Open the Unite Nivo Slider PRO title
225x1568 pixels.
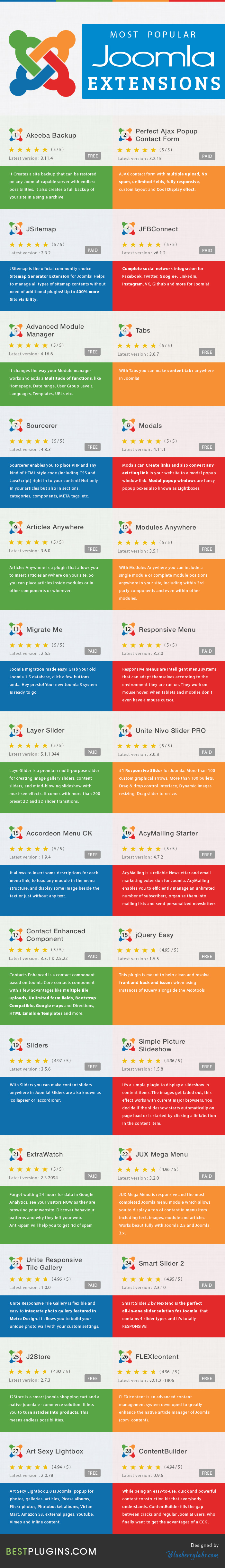tap(171, 730)
